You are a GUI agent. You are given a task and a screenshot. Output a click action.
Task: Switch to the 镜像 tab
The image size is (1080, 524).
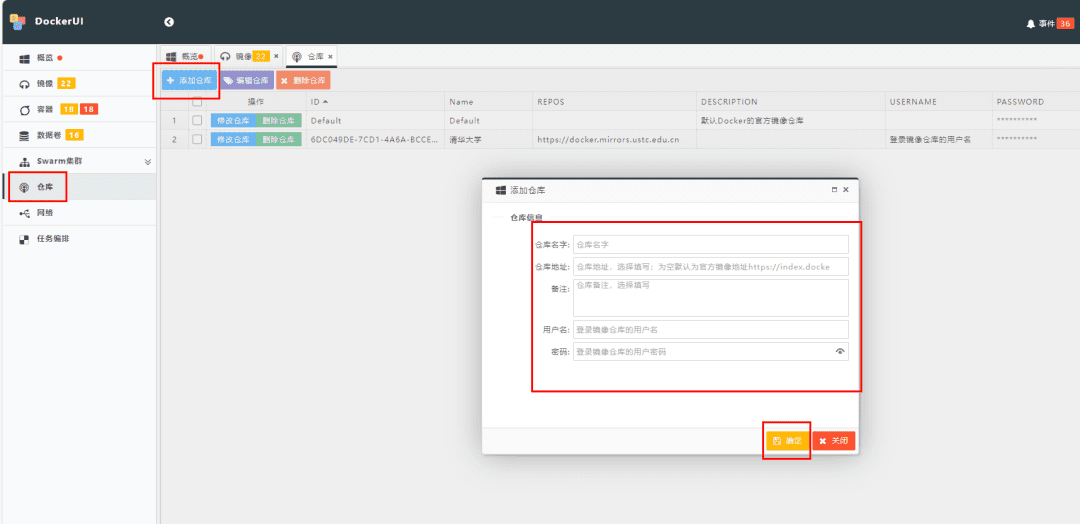coord(243,56)
